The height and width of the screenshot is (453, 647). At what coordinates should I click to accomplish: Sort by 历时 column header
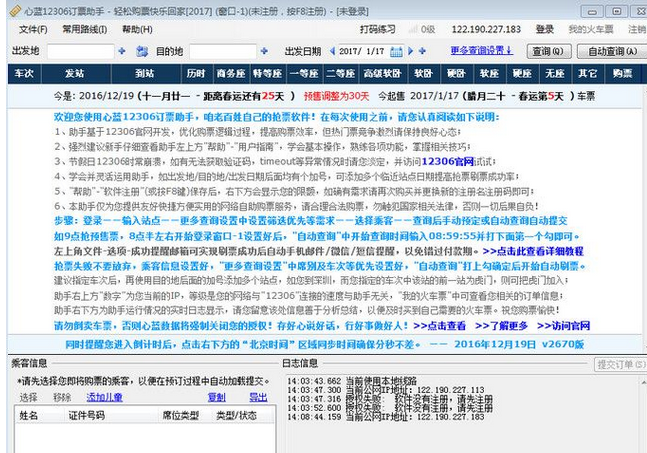(x=196, y=74)
